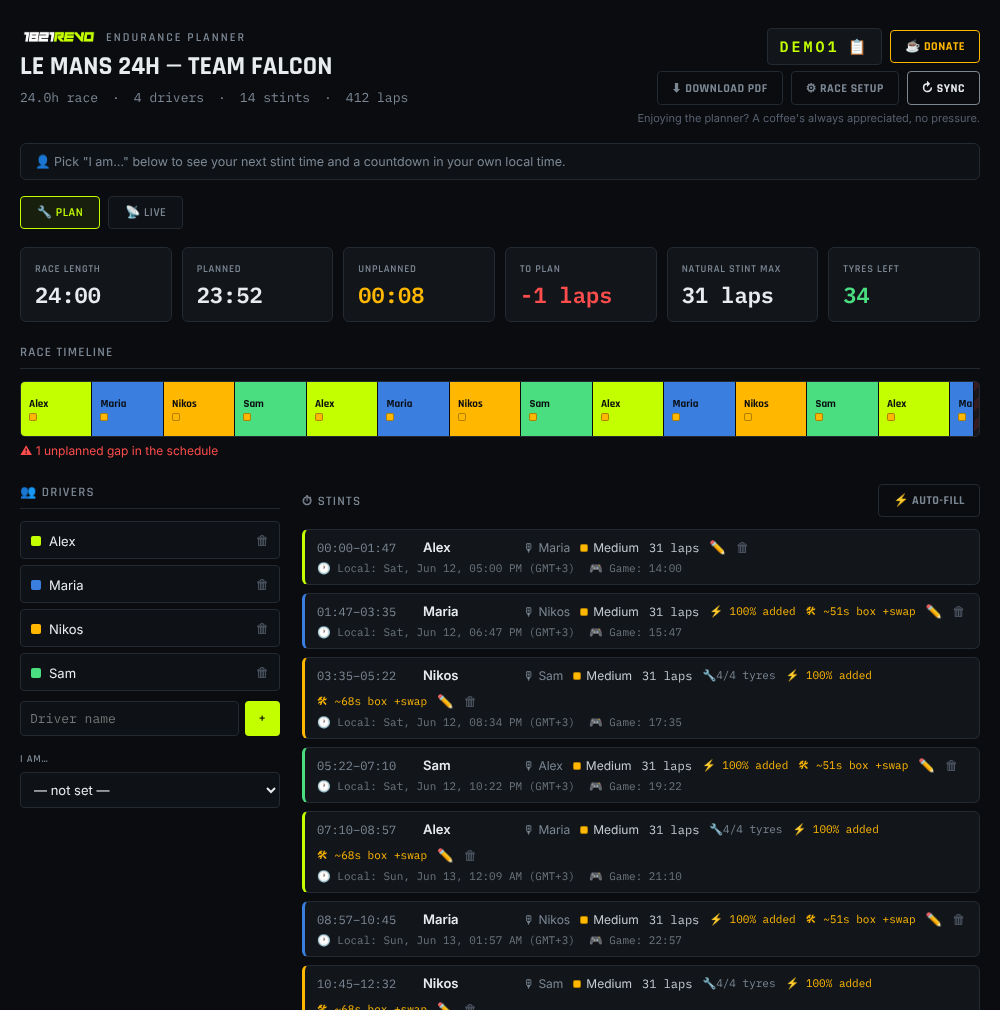Image resolution: width=1000 pixels, height=1010 pixels.
Task: Select the last Alex block on timeline
Action: click(x=914, y=409)
